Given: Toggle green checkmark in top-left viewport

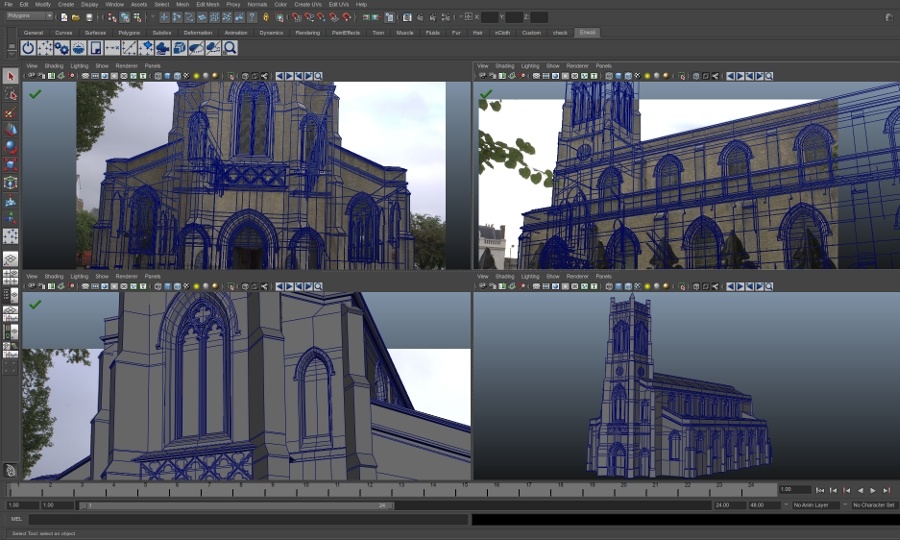Looking at the screenshot, I should pyautogui.click(x=35, y=94).
